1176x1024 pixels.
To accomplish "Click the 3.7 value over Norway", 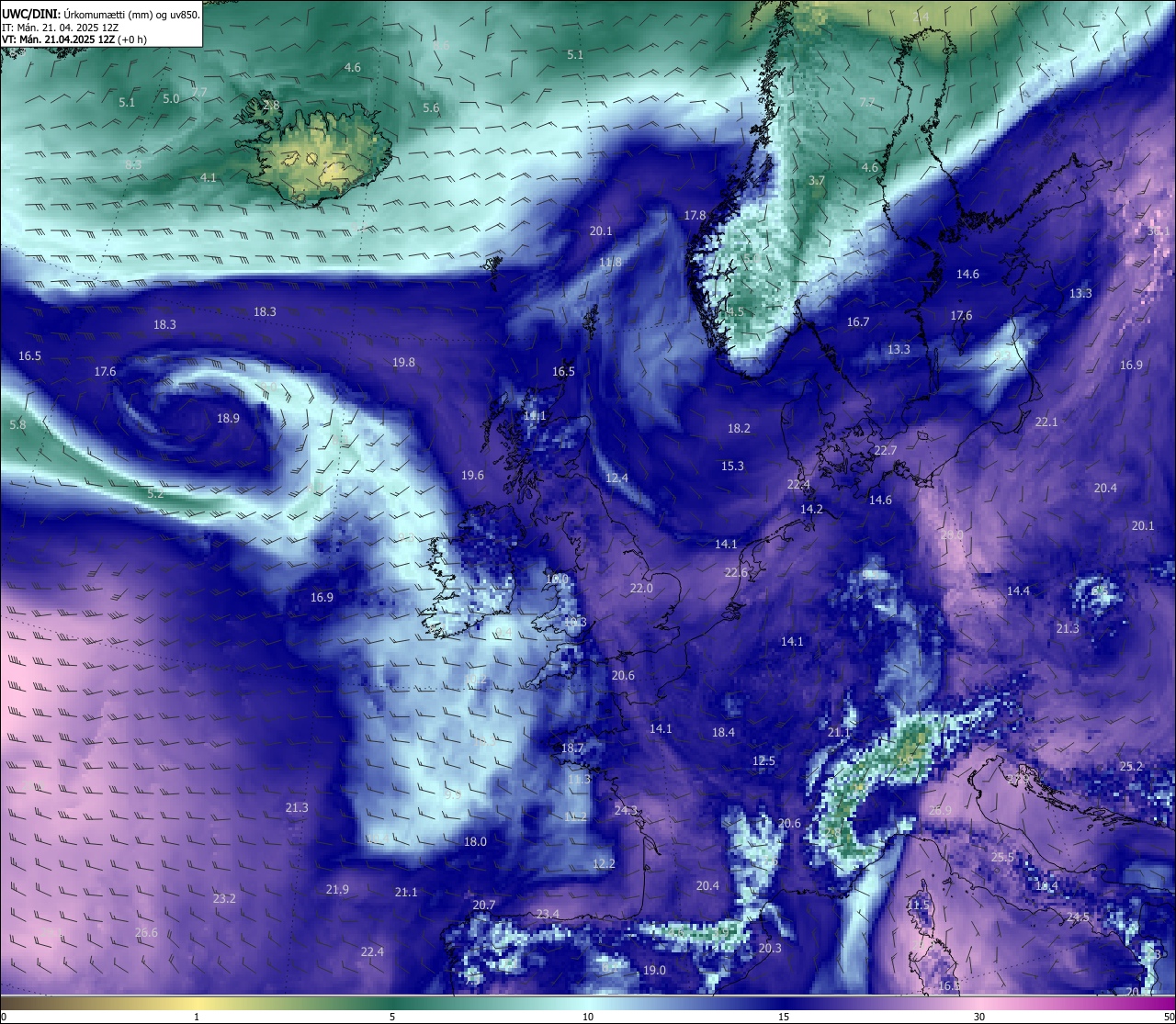I will point(816,181).
